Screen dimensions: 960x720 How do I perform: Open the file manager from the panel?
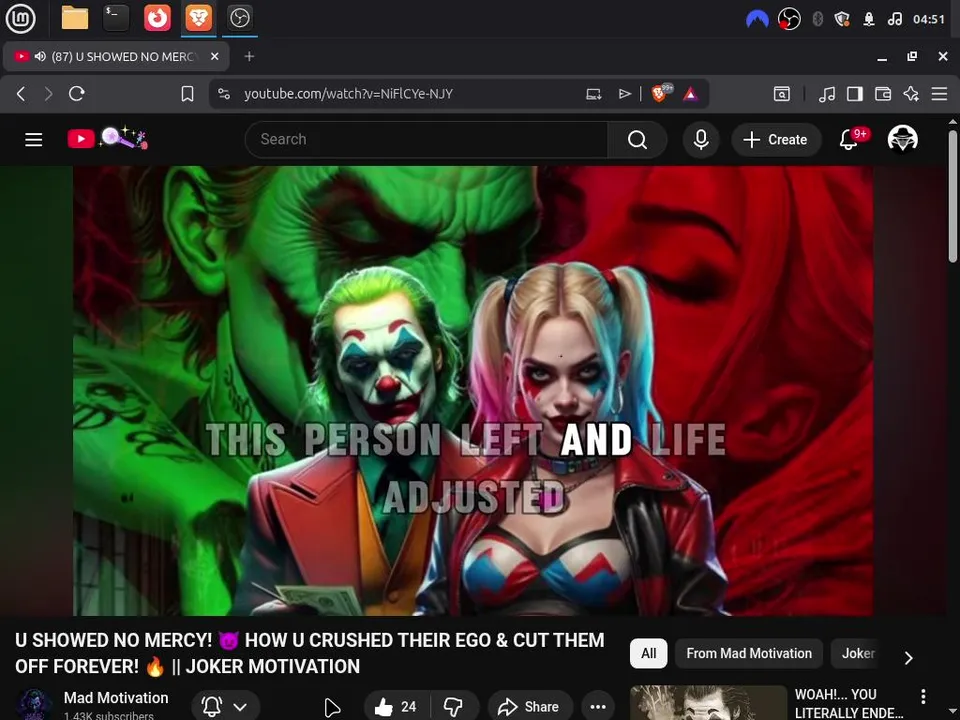[x=75, y=18]
